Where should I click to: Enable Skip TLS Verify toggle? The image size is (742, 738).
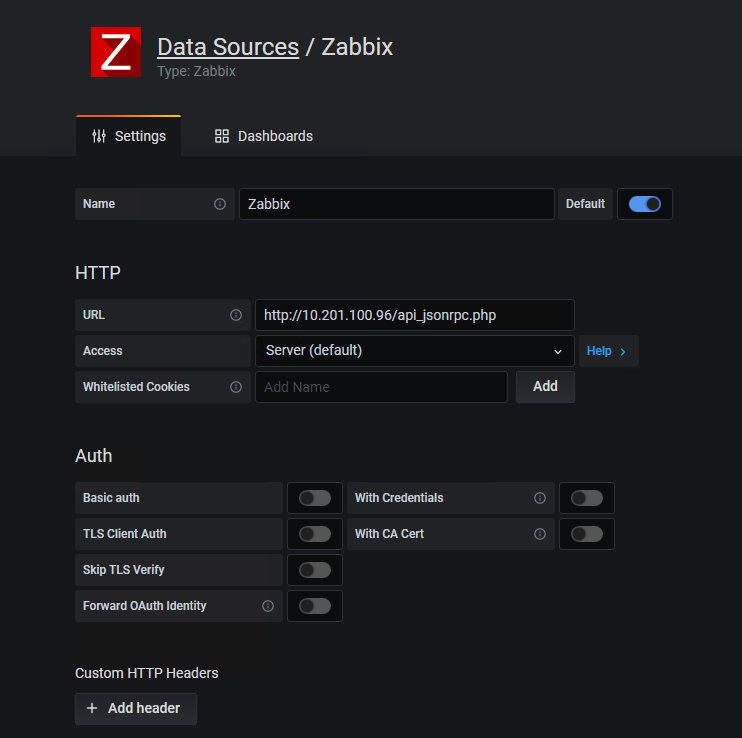pos(314,570)
